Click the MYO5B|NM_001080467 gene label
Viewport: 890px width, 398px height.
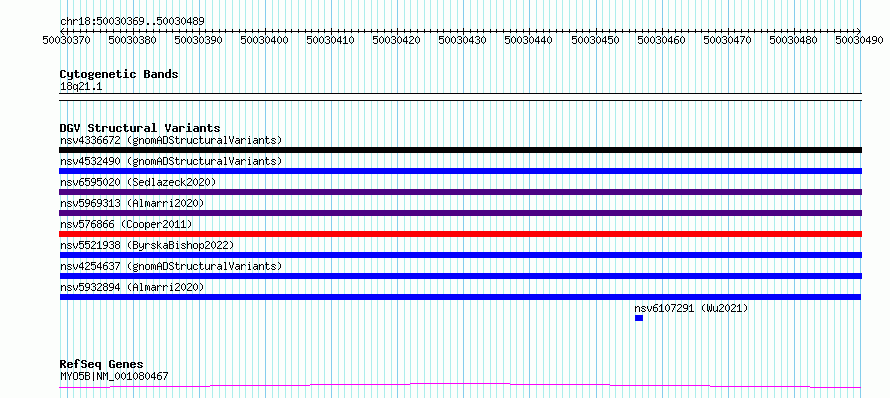point(114,376)
